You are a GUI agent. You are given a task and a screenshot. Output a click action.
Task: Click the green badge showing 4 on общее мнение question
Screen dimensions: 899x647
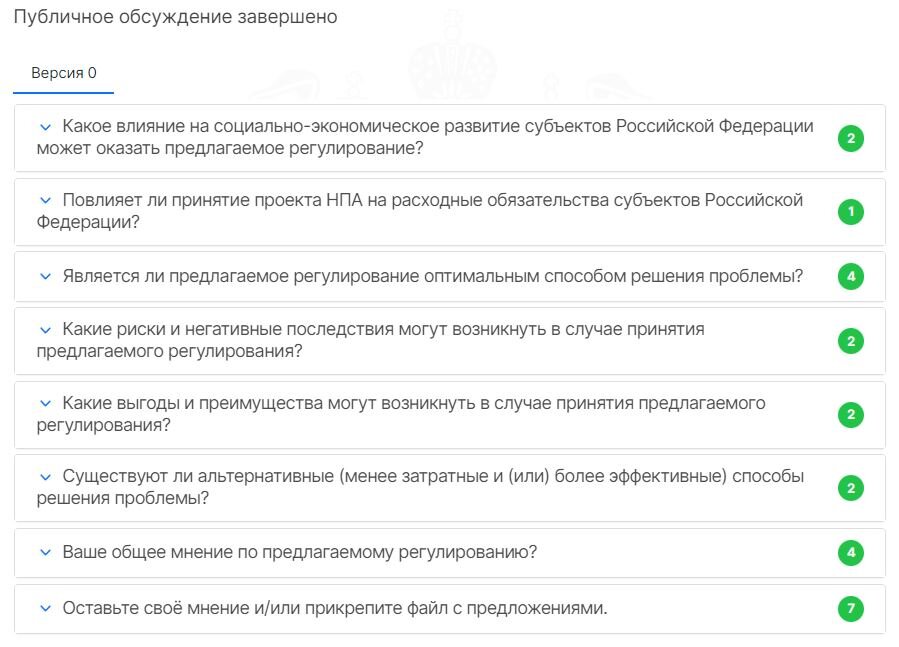tap(850, 551)
